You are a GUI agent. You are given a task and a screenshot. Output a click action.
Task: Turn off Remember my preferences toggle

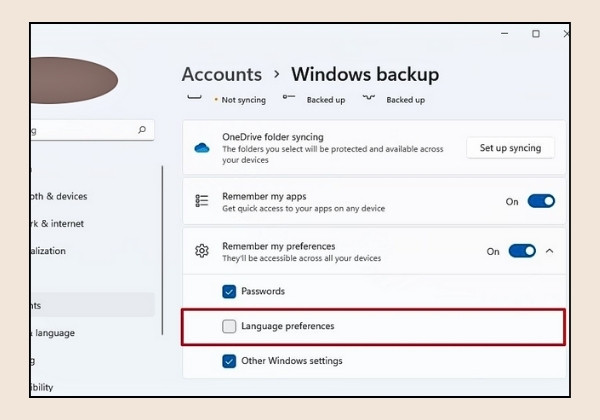click(522, 251)
